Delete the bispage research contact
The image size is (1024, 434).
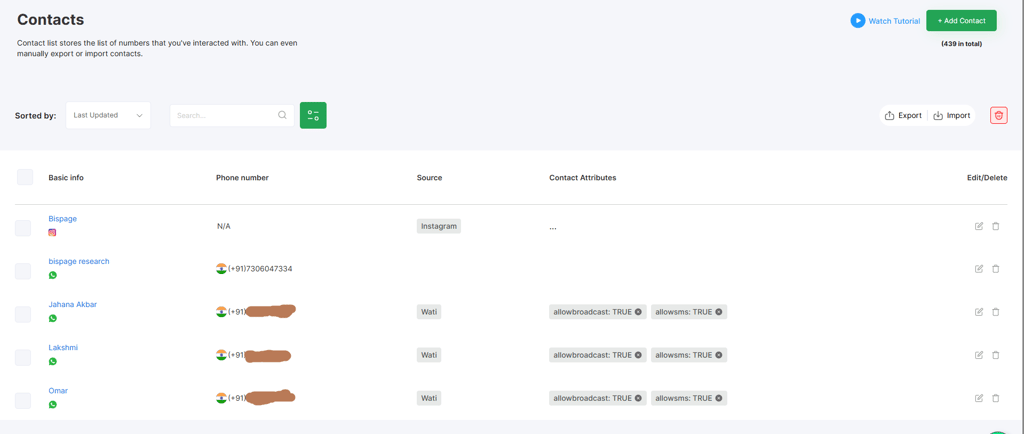[x=995, y=268]
